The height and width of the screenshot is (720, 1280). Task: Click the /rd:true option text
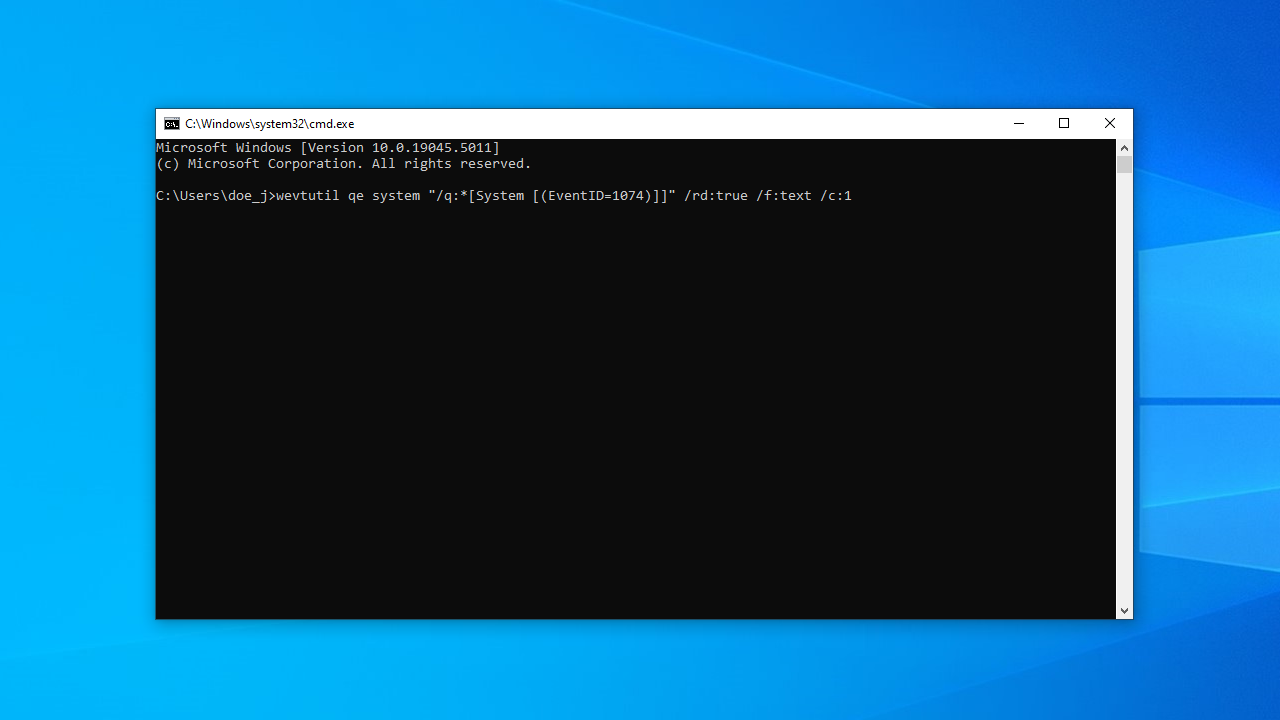tap(716, 196)
